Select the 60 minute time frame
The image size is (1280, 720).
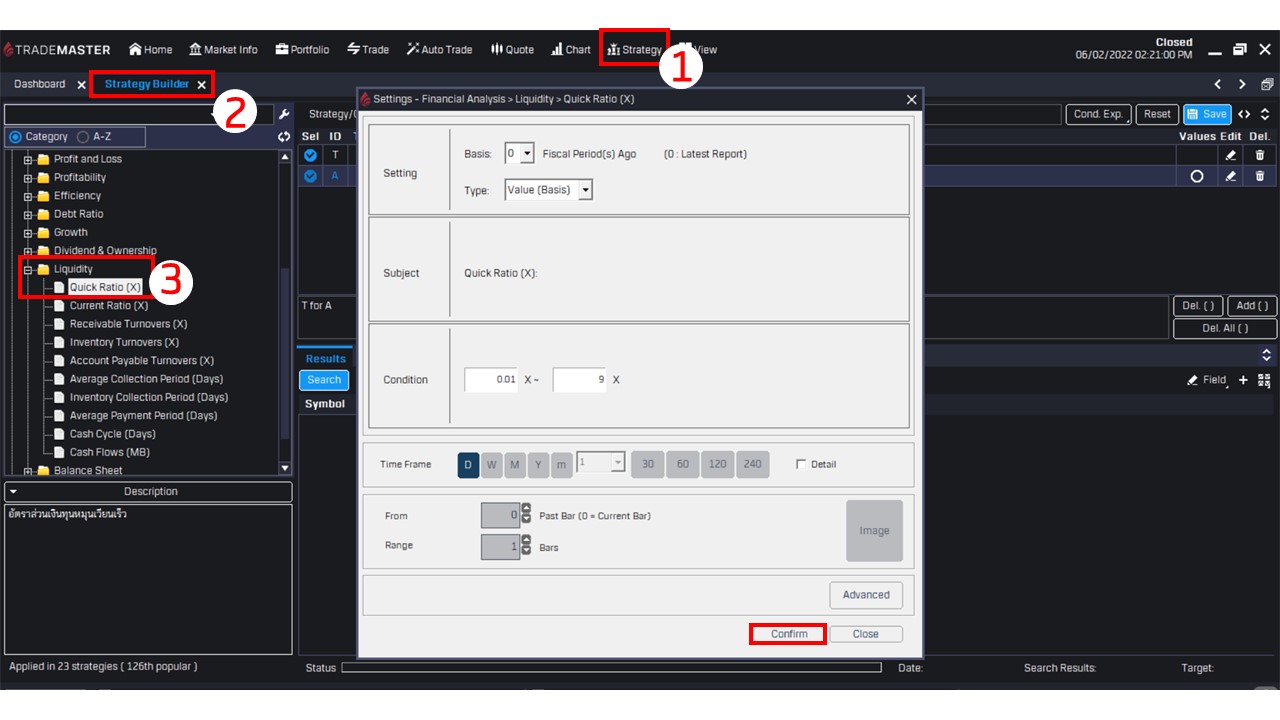point(683,464)
